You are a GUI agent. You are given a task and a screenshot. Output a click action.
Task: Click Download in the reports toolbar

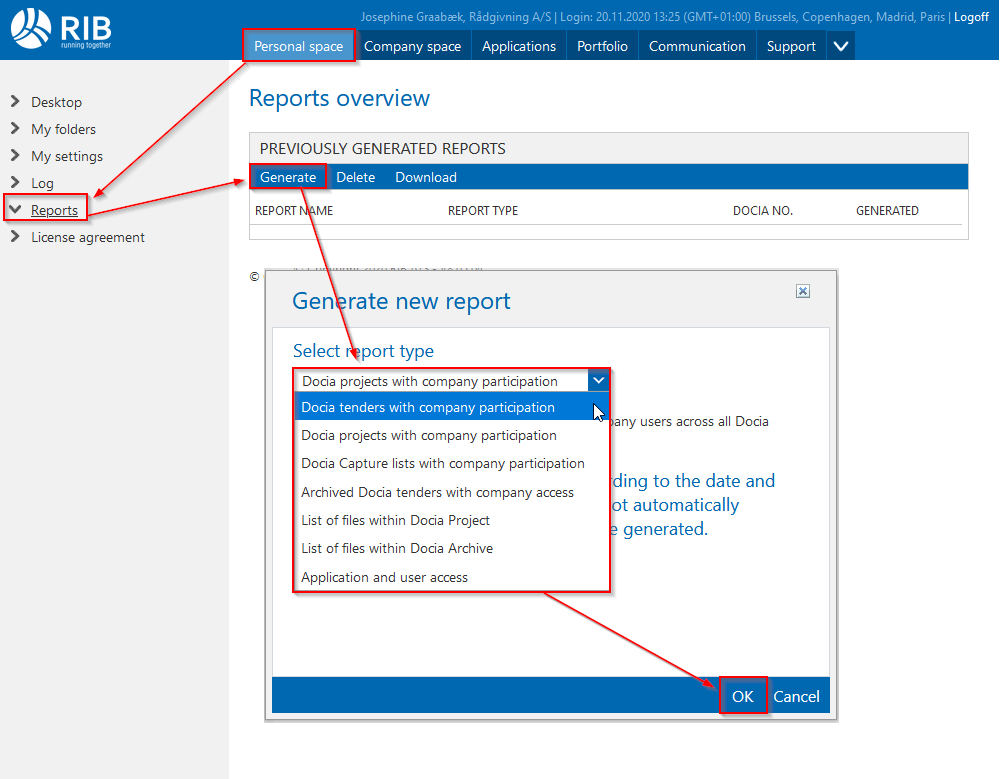(426, 177)
